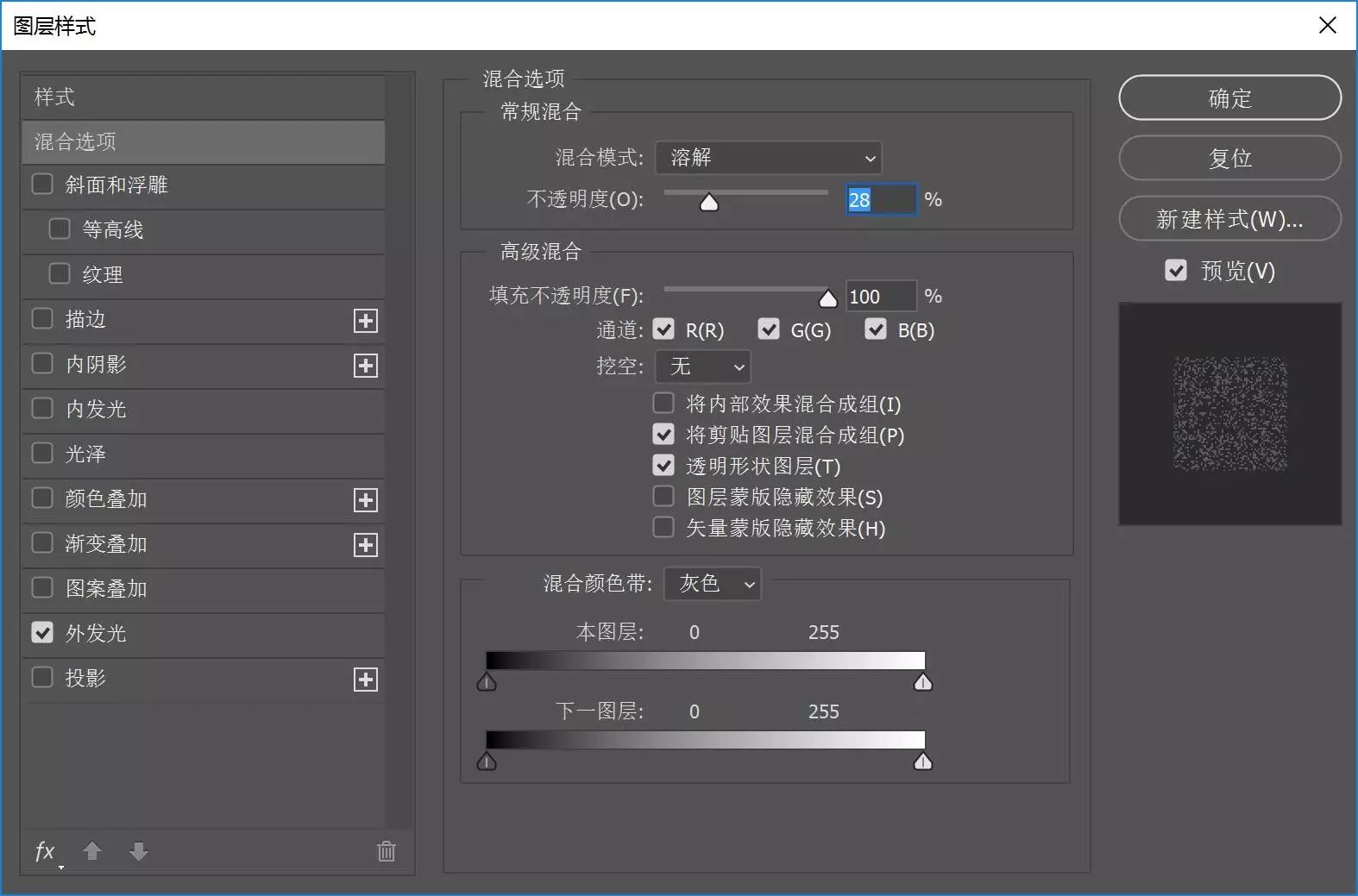Enable the 描边 checkbox
Viewport: 1358px width, 896px height.
(42, 318)
